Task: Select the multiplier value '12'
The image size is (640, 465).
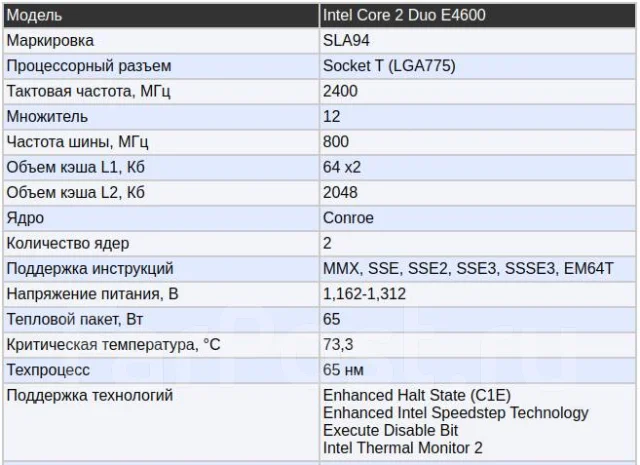Action: (331, 116)
